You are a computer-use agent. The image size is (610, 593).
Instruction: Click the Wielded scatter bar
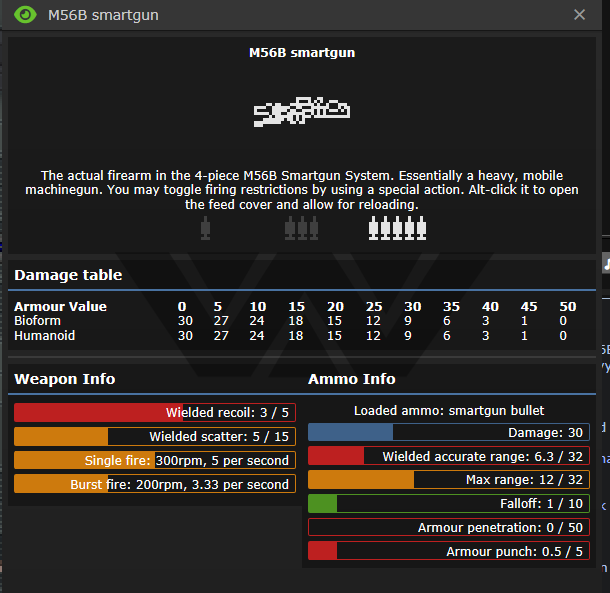154,437
